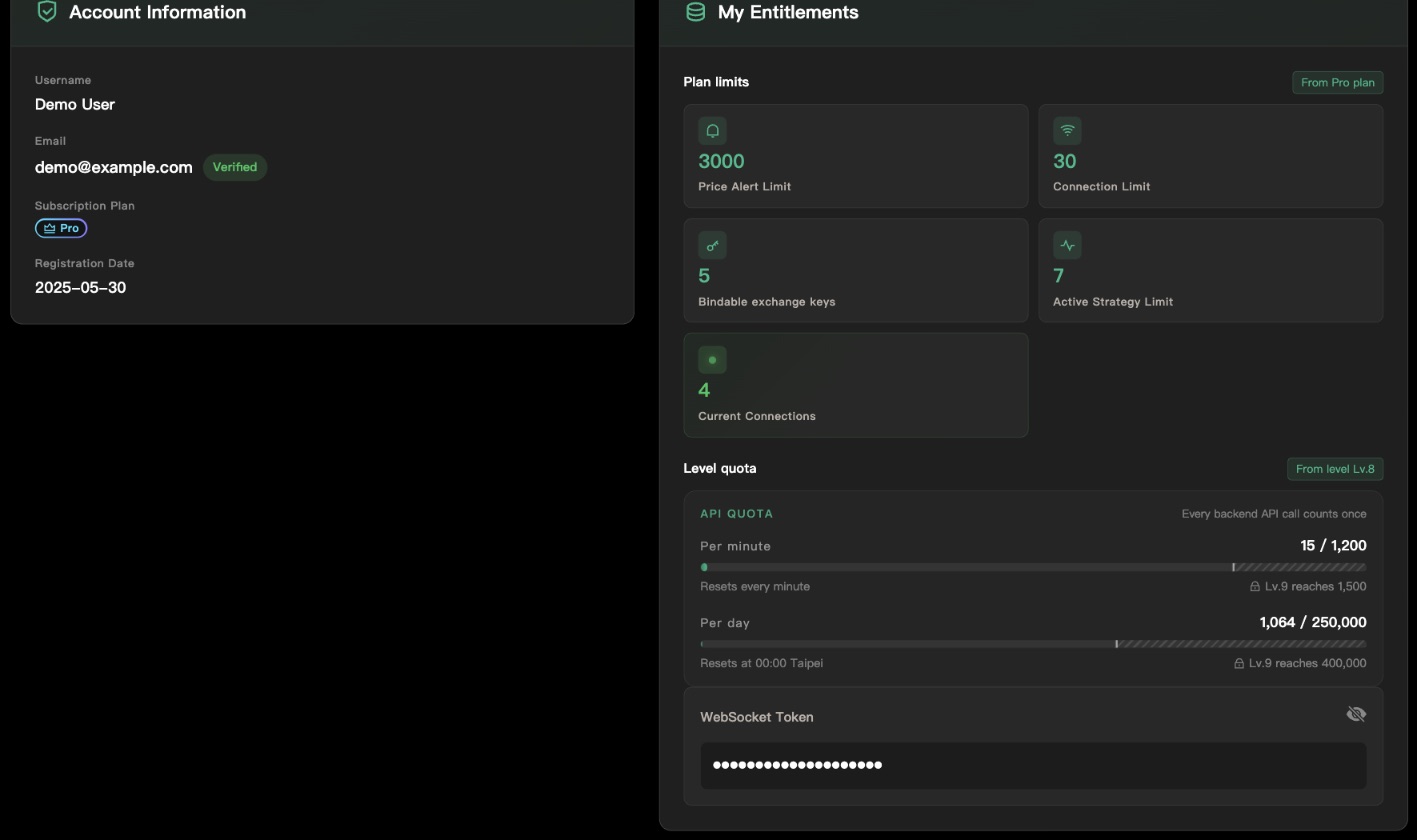The image size is (1417, 840).
Task: Click 'Every backend API call counts once' note
Action: (1274, 514)
